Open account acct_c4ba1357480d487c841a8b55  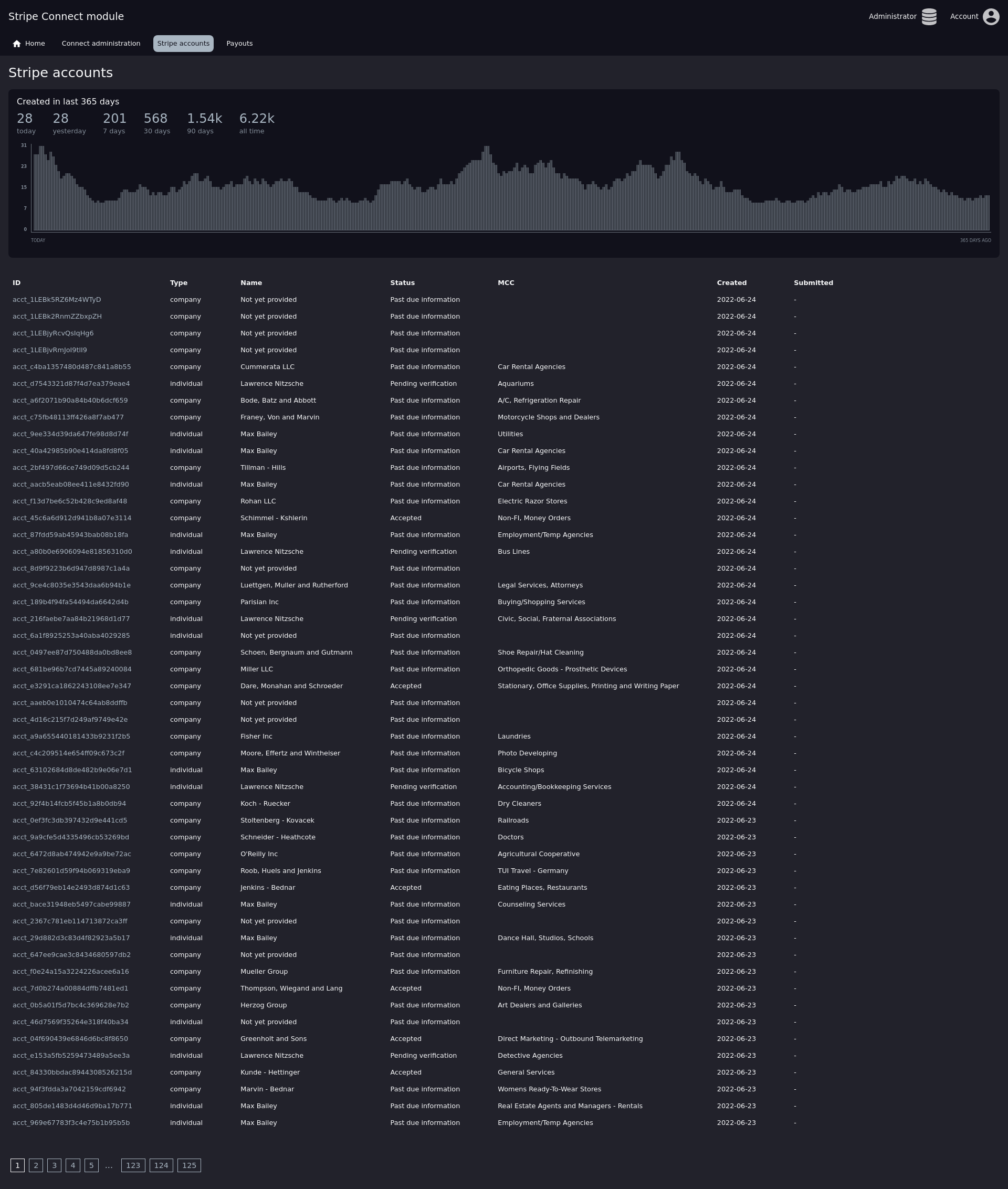71,367
